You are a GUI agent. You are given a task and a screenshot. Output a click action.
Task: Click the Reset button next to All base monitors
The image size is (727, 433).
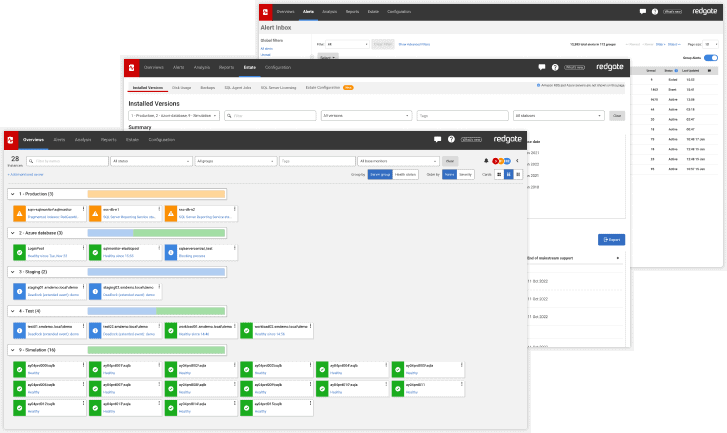[450, 161]
